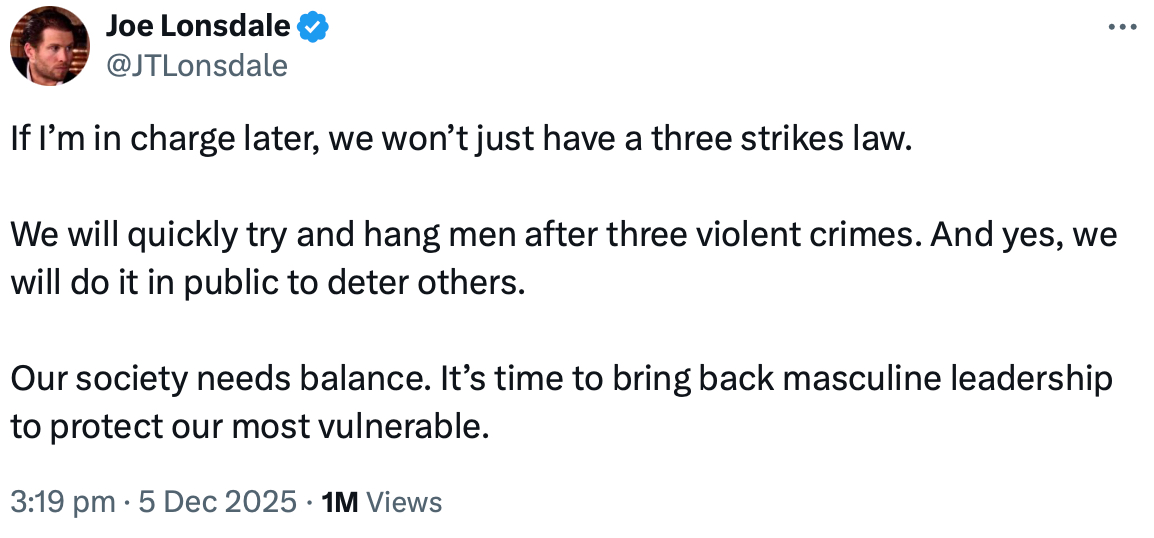Click the 5 Dec 2025 date
Image resolution: width=1154 pixels, height=538 pixels.
click(217, 501)
